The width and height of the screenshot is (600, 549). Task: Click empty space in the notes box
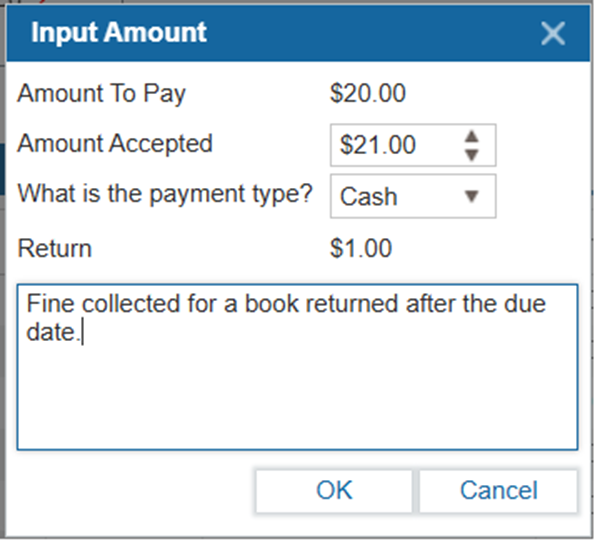296,400
